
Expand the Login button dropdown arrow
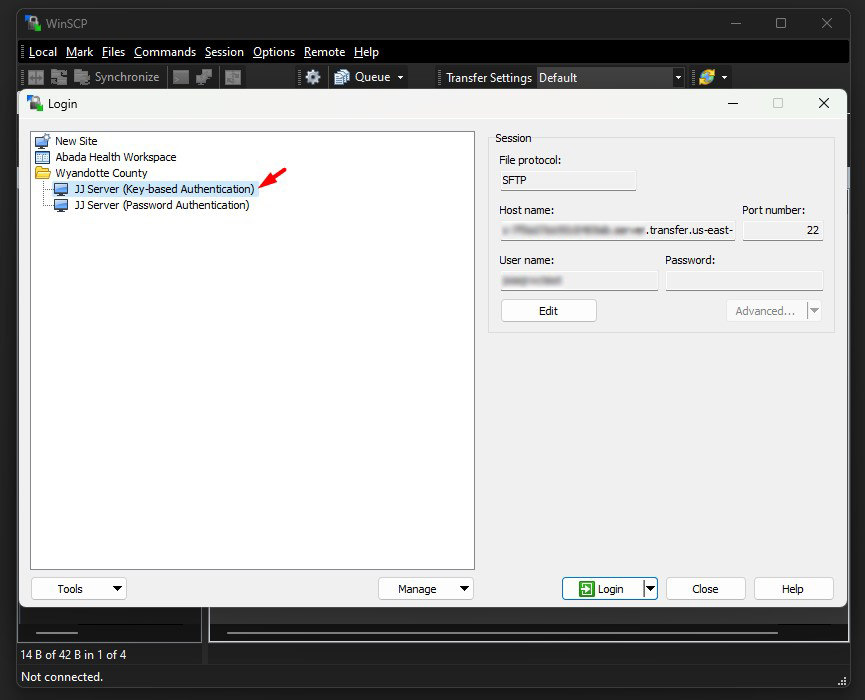[651, 589]
